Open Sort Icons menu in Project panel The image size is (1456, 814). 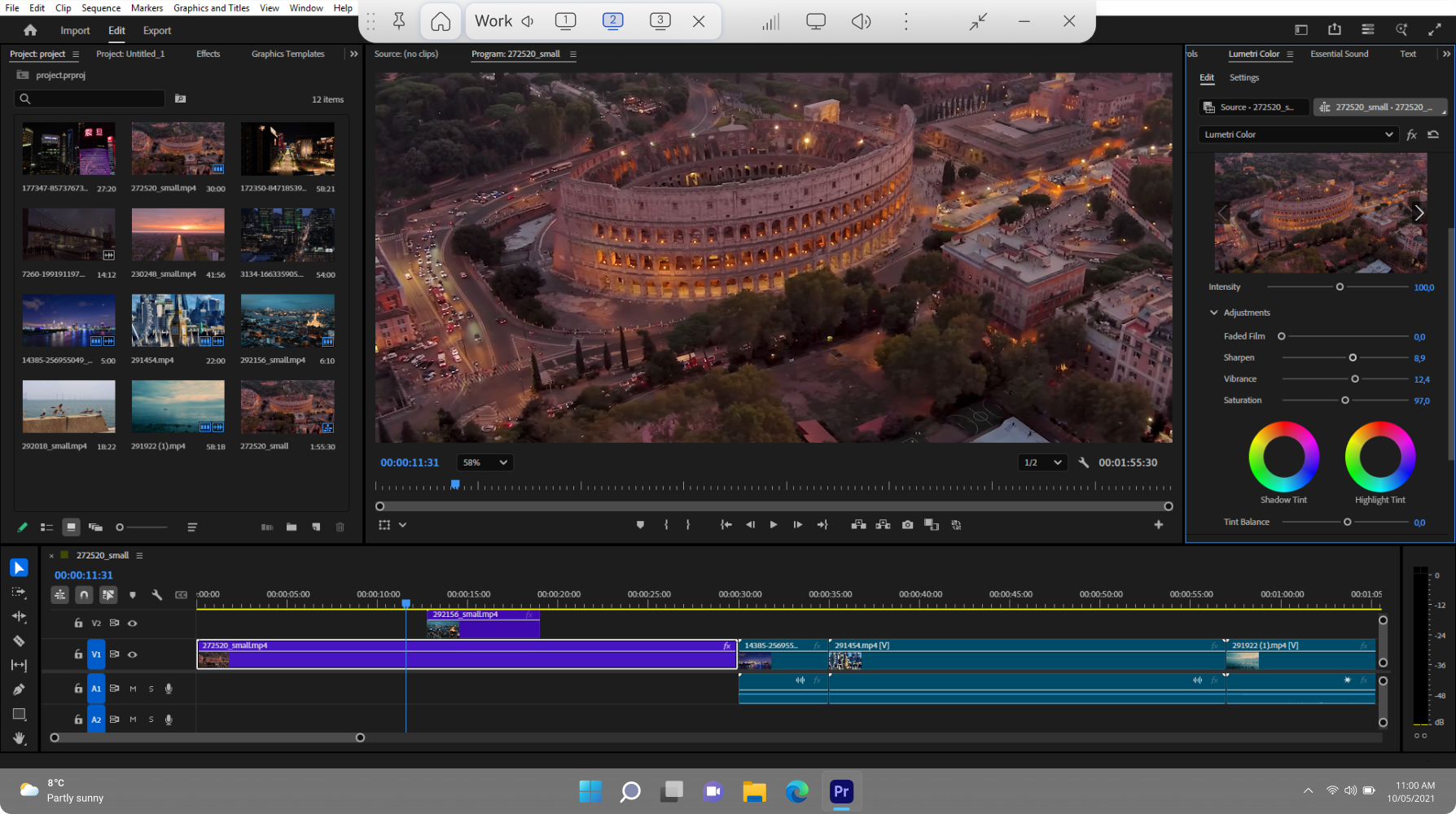click(x=192, y=527)
